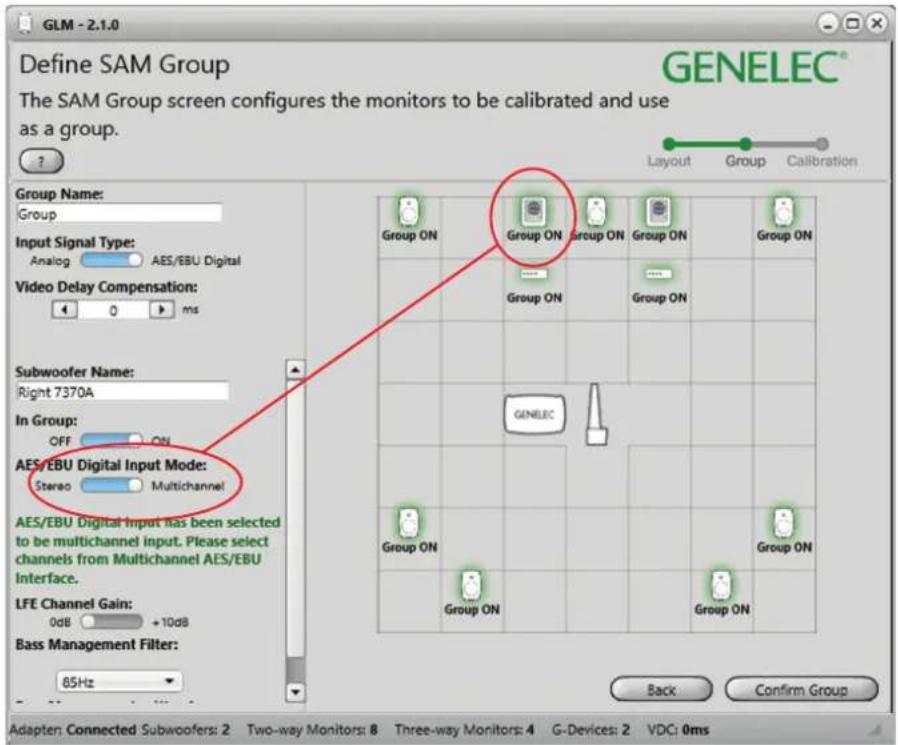The image size is (898, 745).
Task: Click the VDC: 0ms status text
Action: point(678,730)
